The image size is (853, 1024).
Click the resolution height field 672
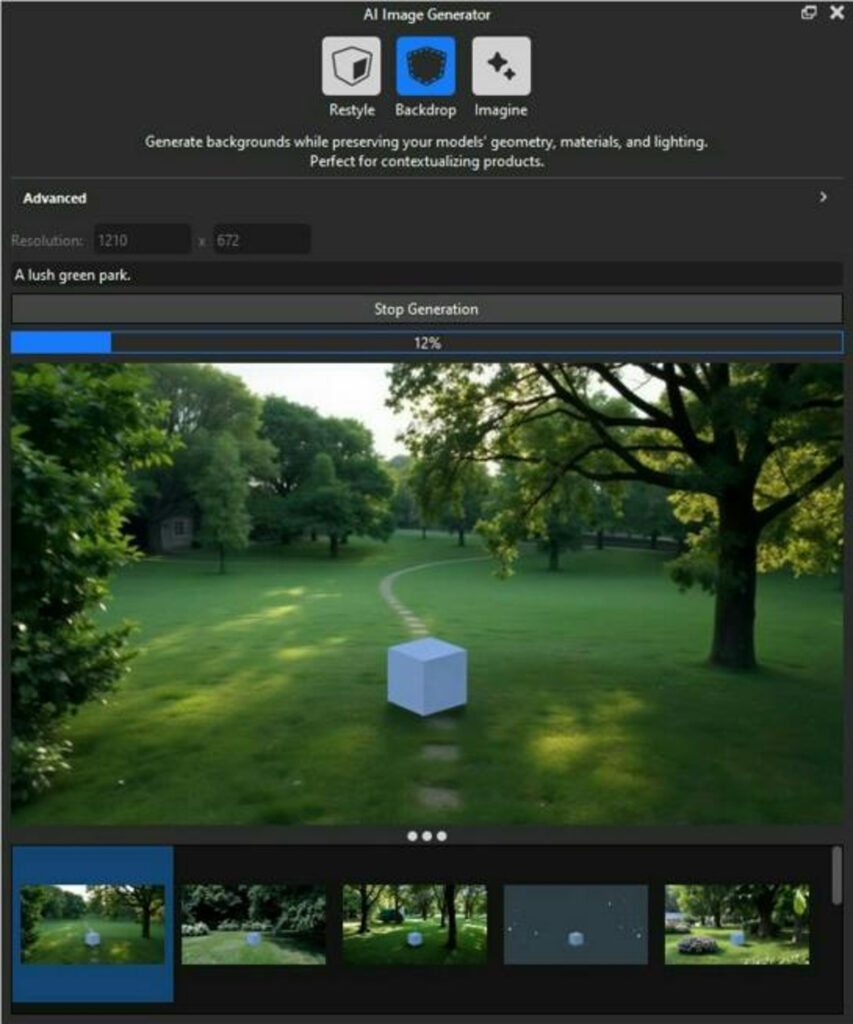262,240
